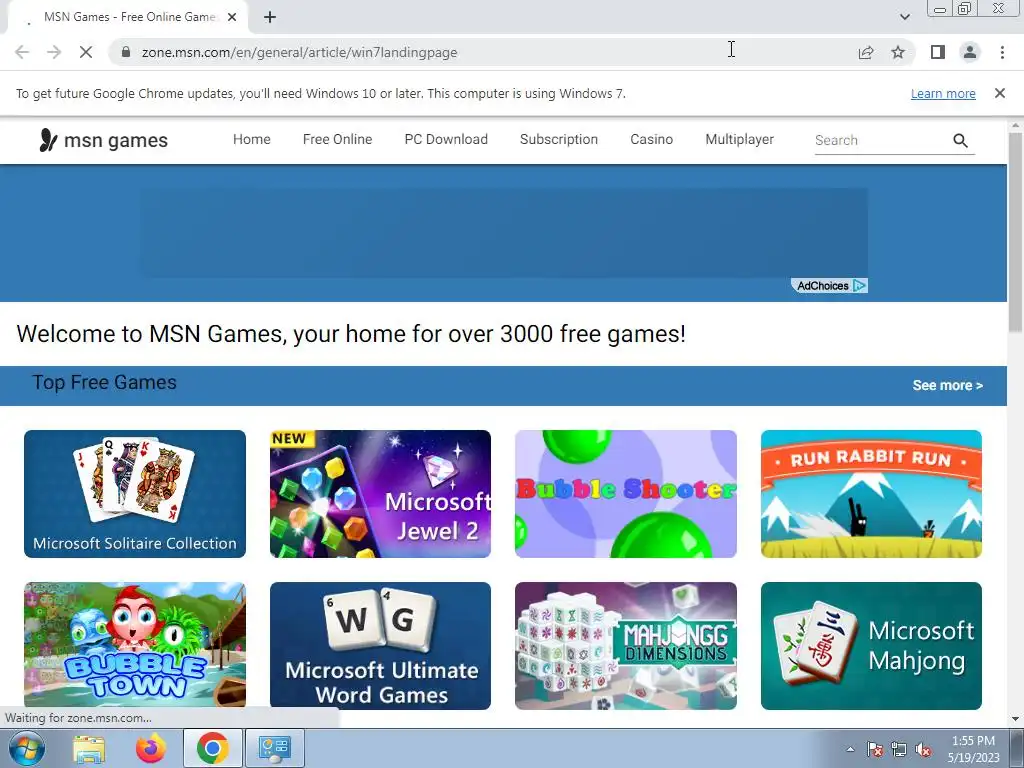This screenshot has width=1024, height=768.
Task: Open the taskbar clock and date
Action: click(x=973, y=749)
